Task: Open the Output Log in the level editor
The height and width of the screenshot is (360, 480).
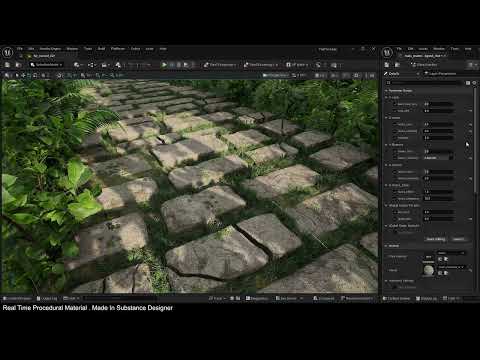Action: pyautogui.click(x=47, y=298)
